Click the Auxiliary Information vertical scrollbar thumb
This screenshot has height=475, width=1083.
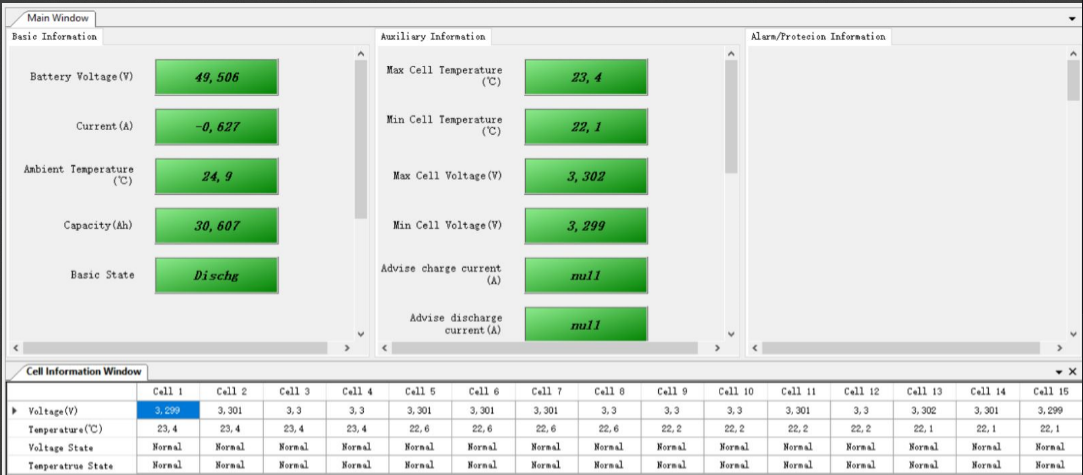731,115
